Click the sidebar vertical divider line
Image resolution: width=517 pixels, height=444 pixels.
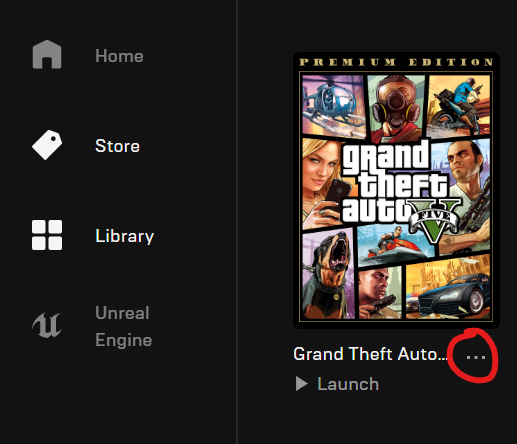tap(237, 222)
